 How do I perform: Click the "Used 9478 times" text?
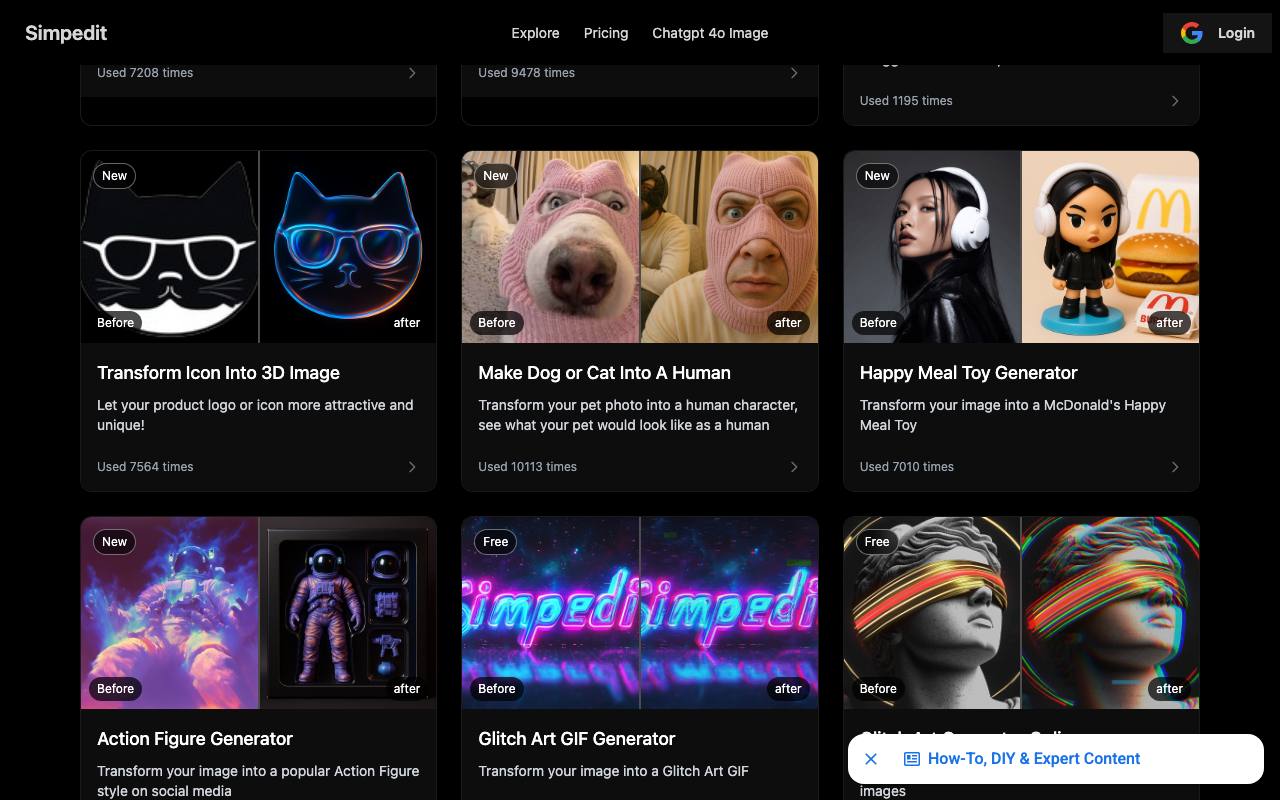pos(526,73)
